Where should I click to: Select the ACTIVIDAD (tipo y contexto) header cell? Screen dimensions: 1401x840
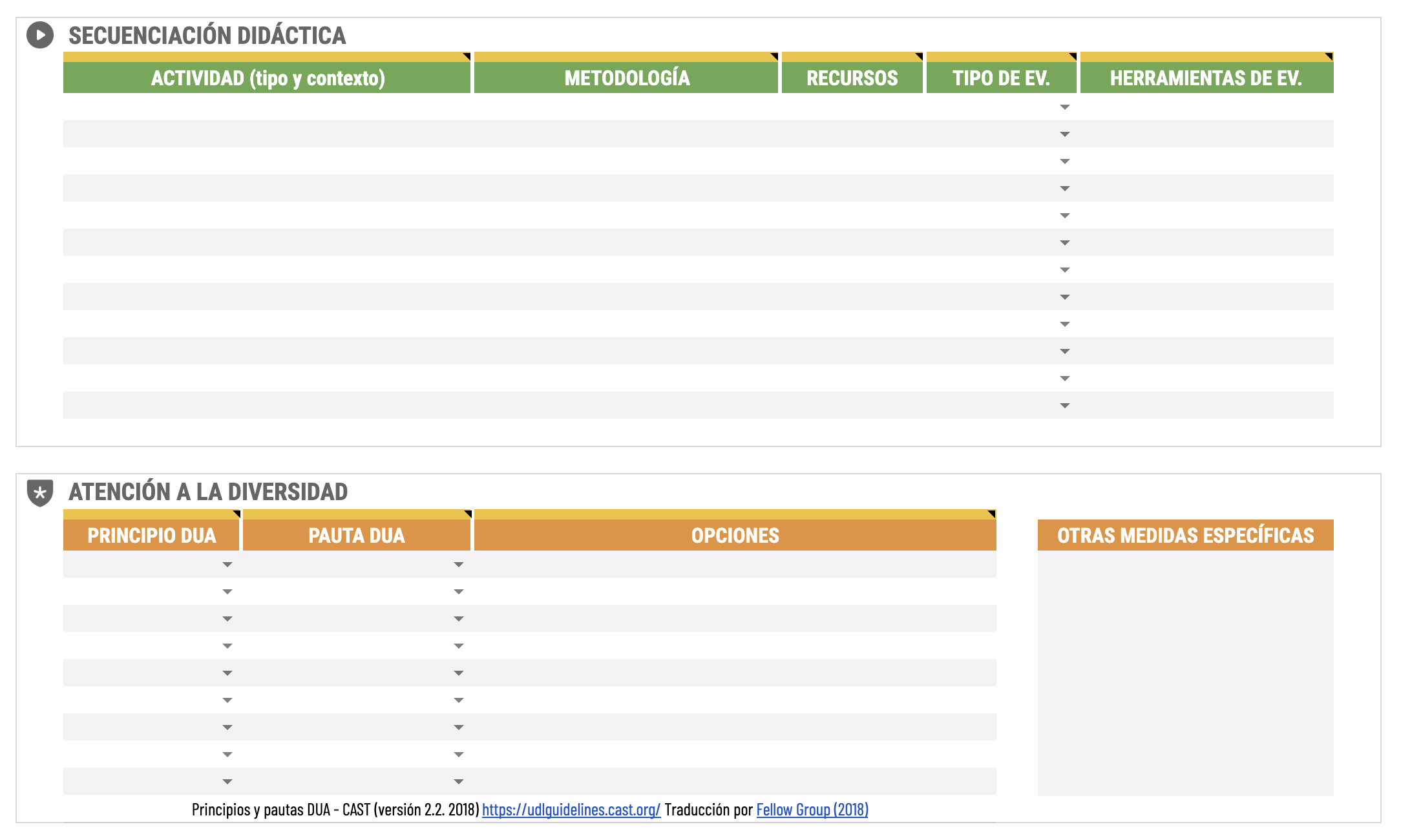267,78
